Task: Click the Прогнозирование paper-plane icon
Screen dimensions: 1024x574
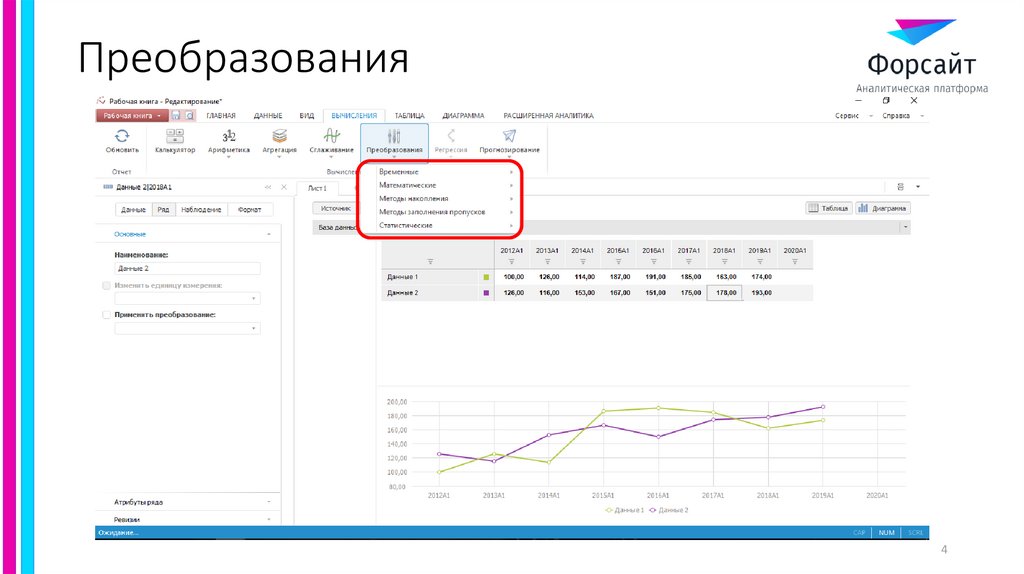Action: (x=509, y=136)
